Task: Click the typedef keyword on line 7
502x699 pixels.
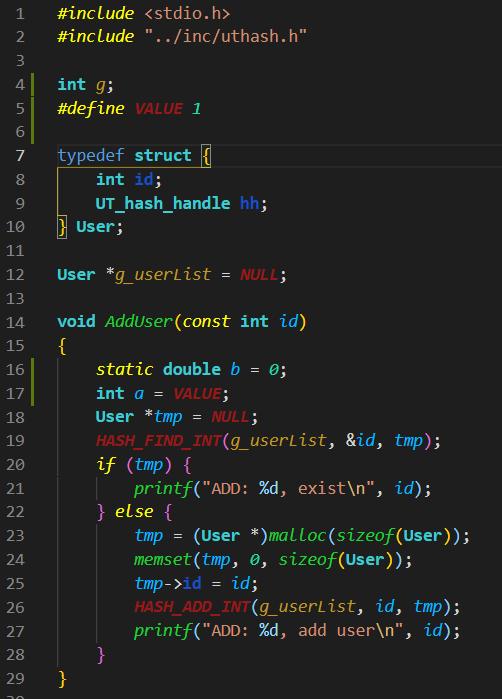Action: [91, 156]
